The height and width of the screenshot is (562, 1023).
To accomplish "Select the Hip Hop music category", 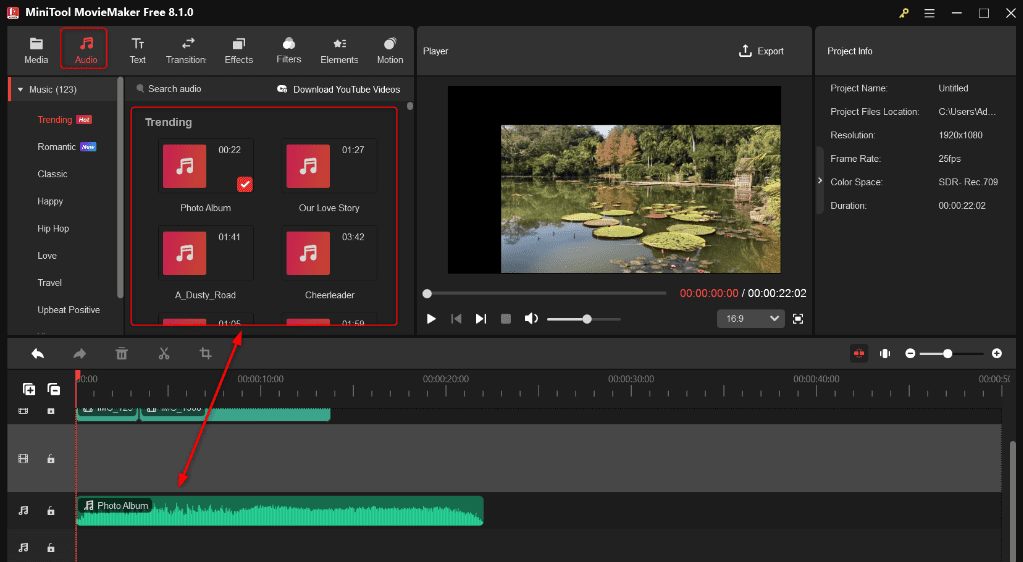I will [x=53, y=228].
